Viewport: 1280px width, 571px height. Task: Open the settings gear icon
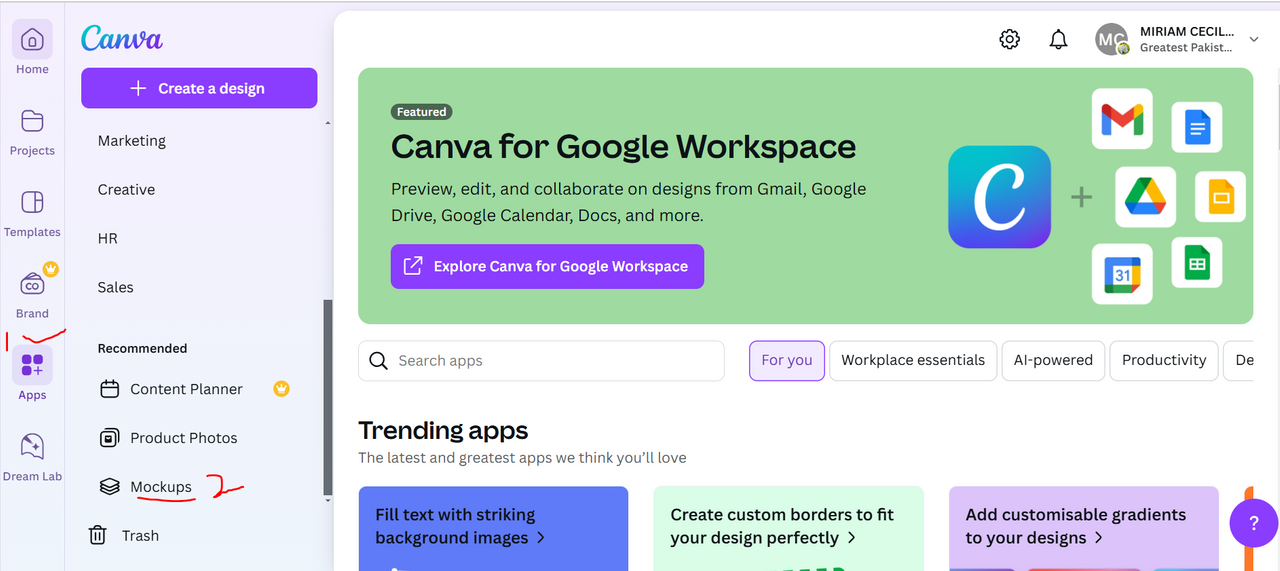click(1010, 39)
